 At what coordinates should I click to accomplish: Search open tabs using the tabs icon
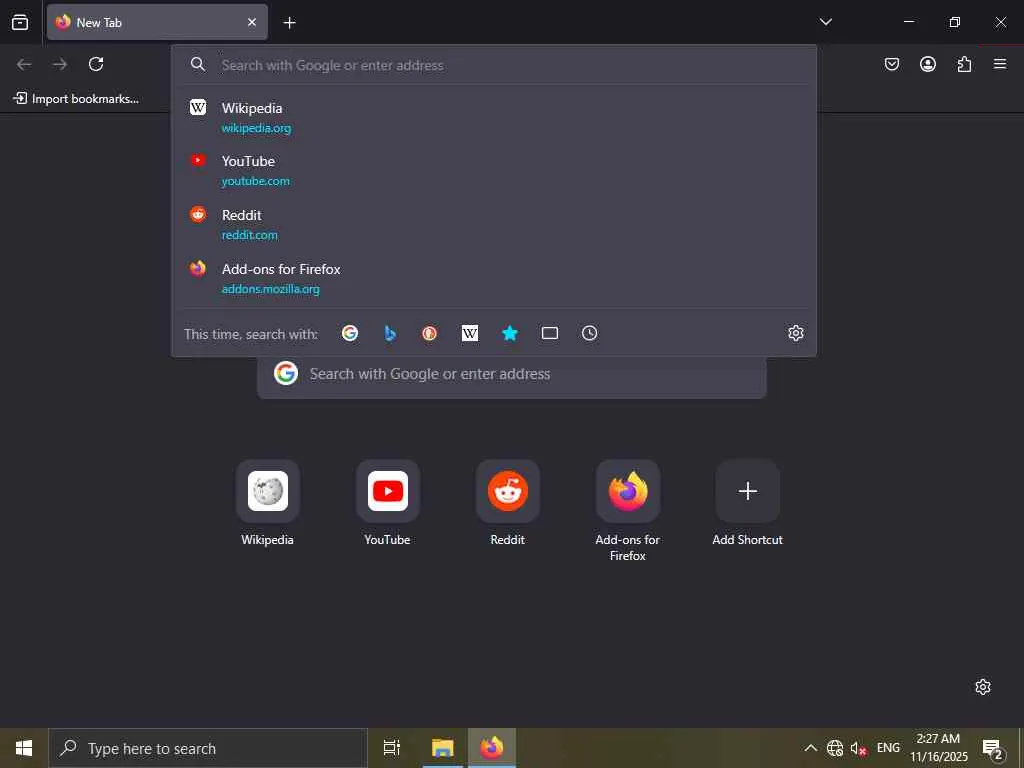[550, 334]
